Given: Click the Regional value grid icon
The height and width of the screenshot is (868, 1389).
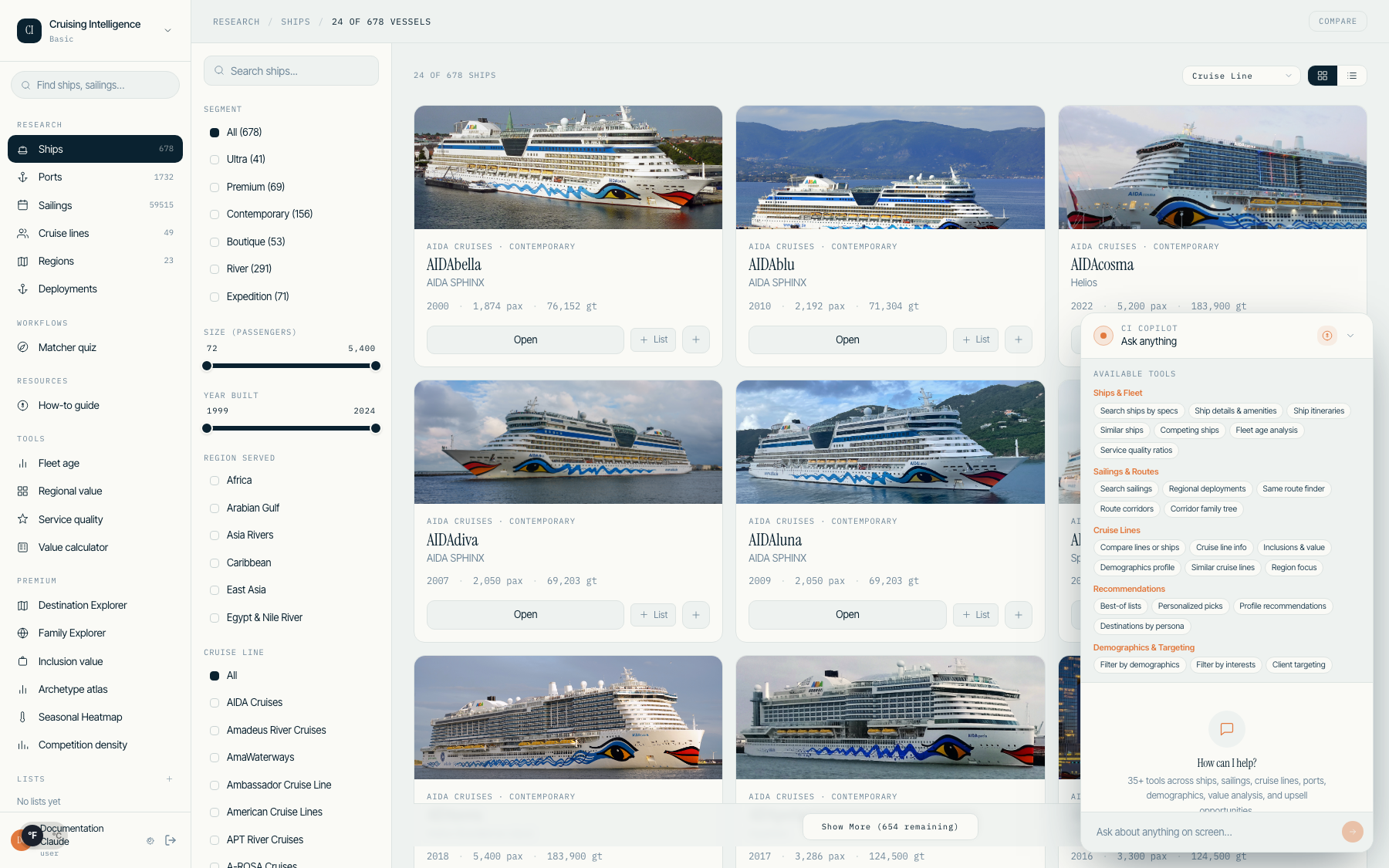Looking at the screenshot, I should (x=23, y=491).
